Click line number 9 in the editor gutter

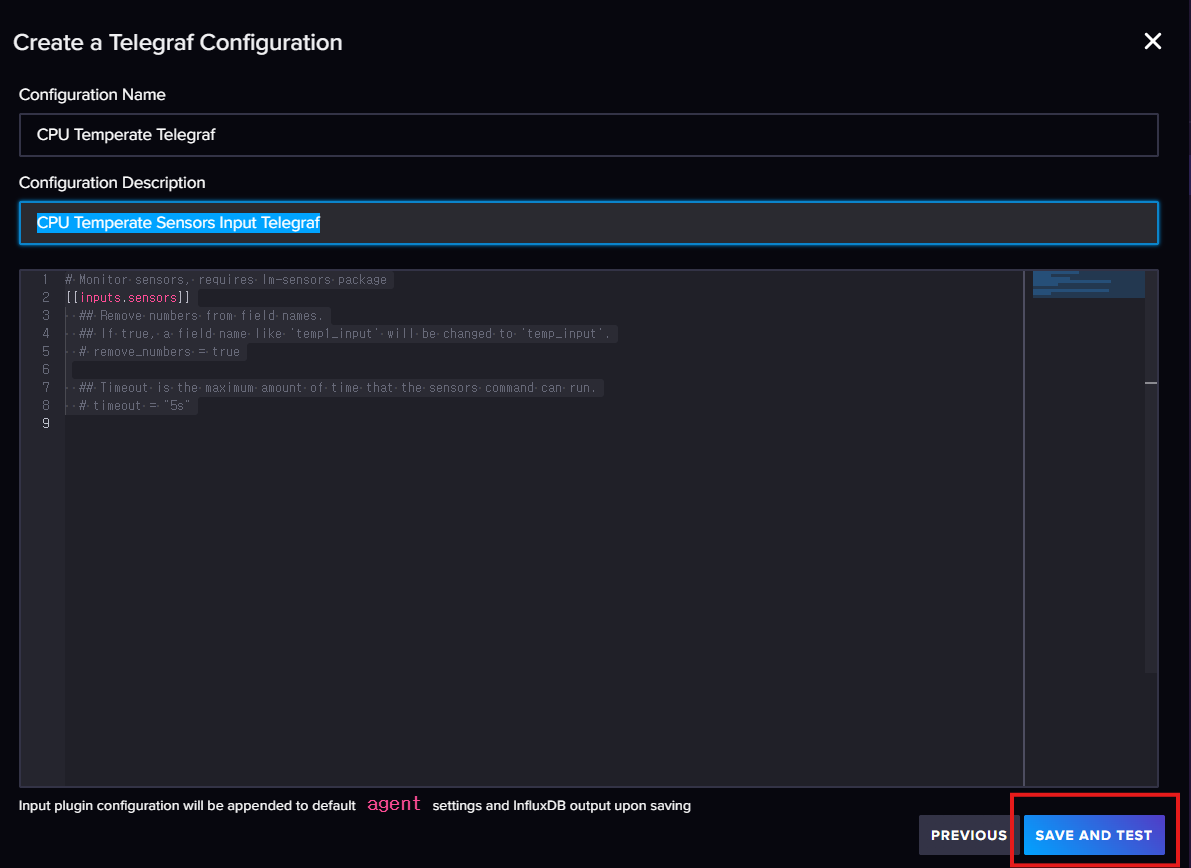(x=46, y=423)
